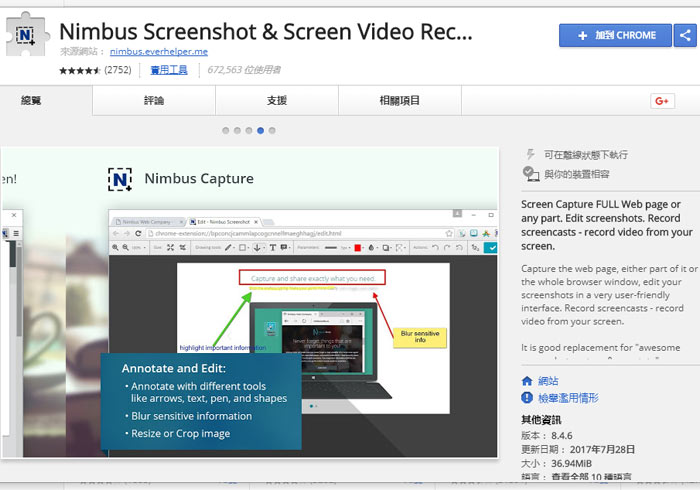The height and width of the screenshot is (490, 700).
Task: Open the 實用工具 category link
Action: [169, 70]
